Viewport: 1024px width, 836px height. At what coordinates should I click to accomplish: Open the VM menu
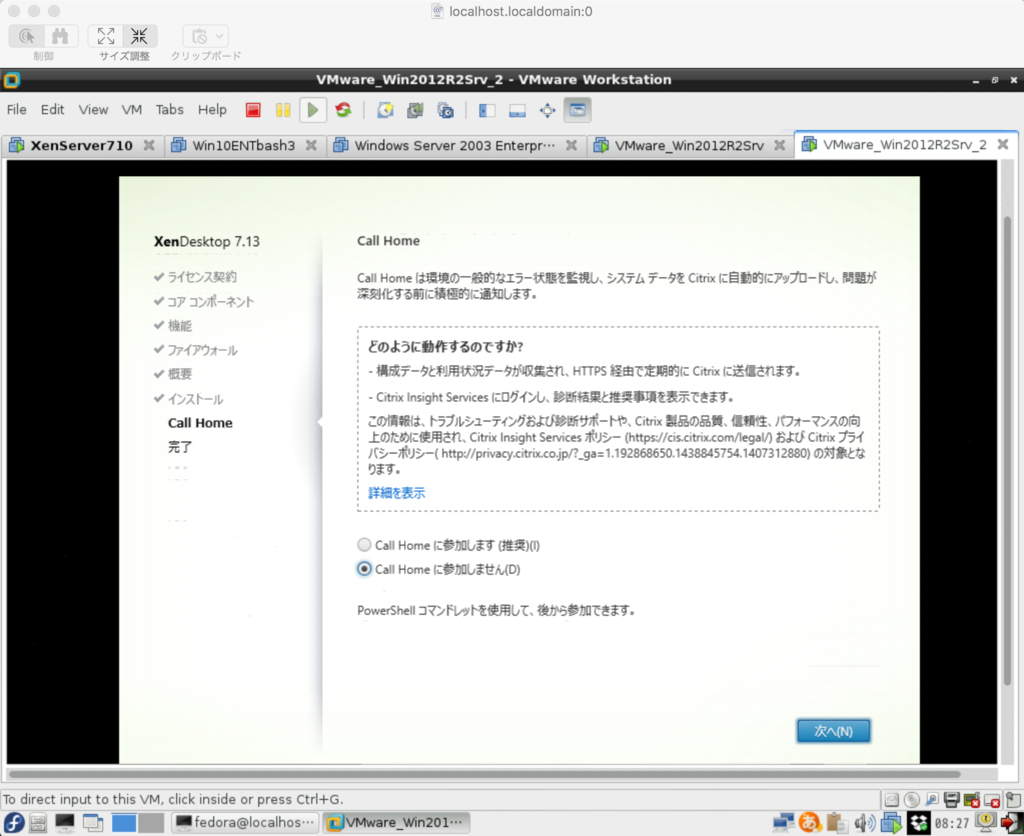click(x=131, y=110)
